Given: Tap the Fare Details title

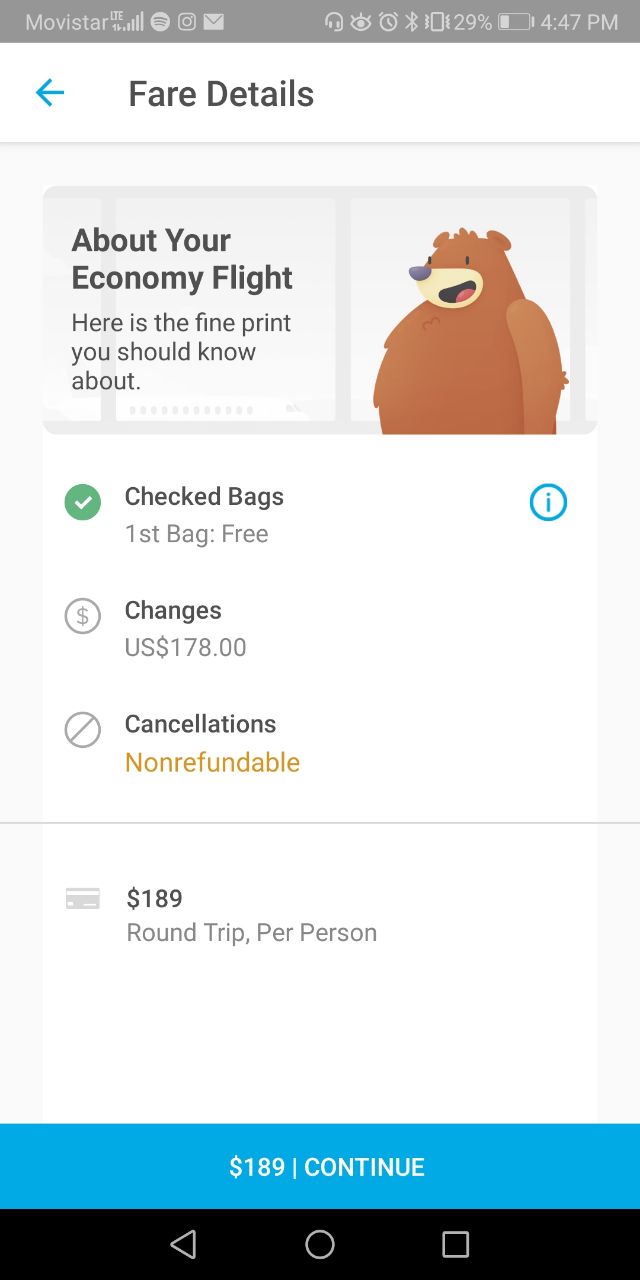Looking at the screenshot, I should pos(221,94).
